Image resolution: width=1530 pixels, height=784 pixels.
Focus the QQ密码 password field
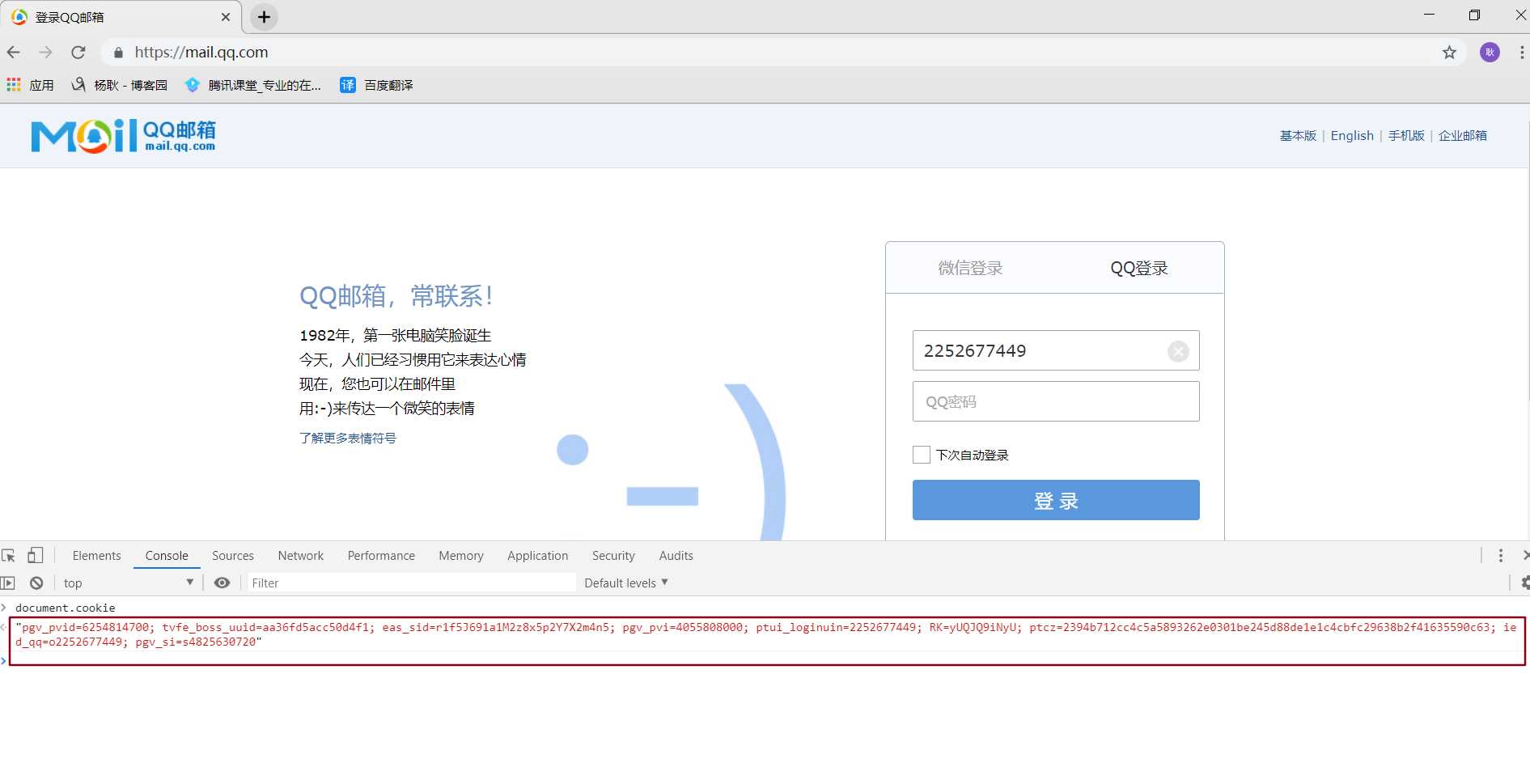[1056, 401]
